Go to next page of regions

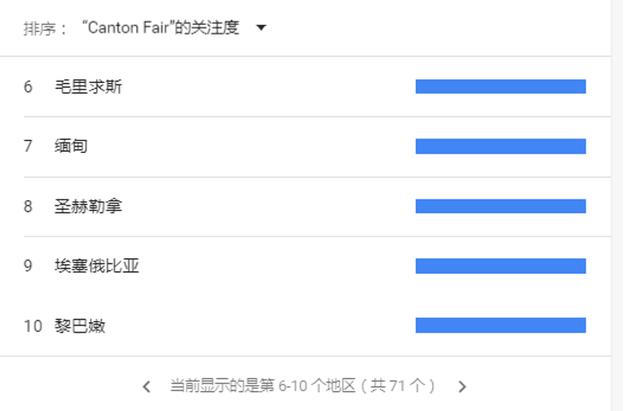tap(462, 386)
